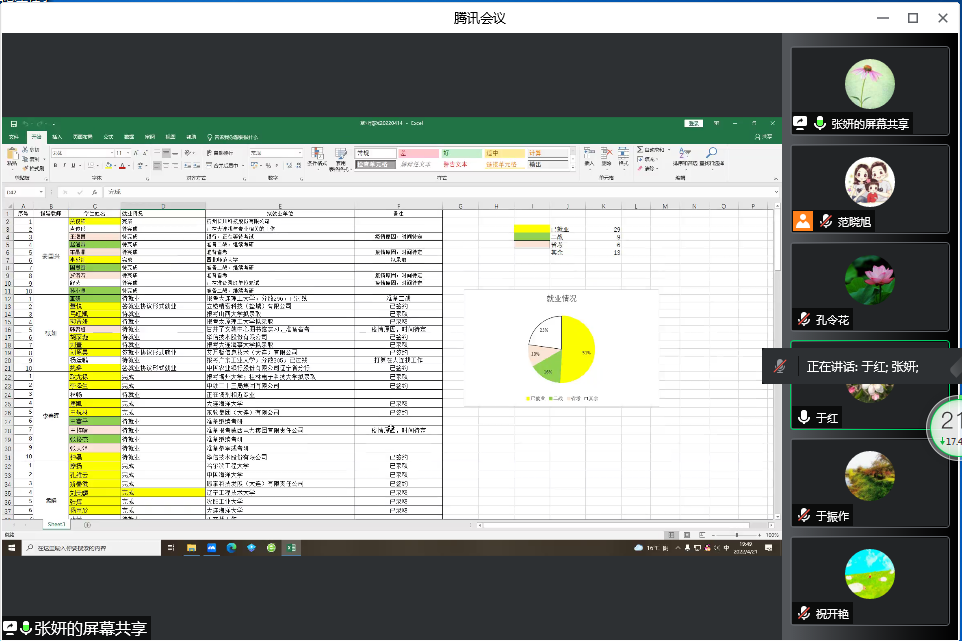Viewport: 962px width, 641px height.
Task: Click the orange host icon beside 范晓旭
Action: coord(803,221)
